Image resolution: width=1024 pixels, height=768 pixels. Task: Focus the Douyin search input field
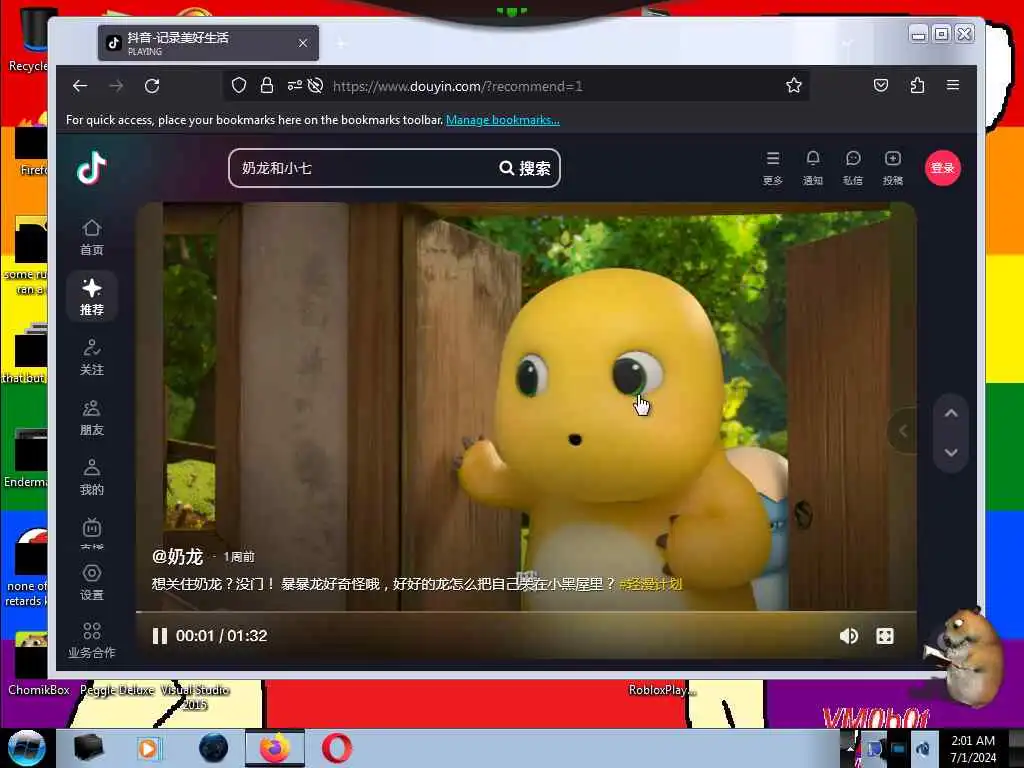point(366,168)
